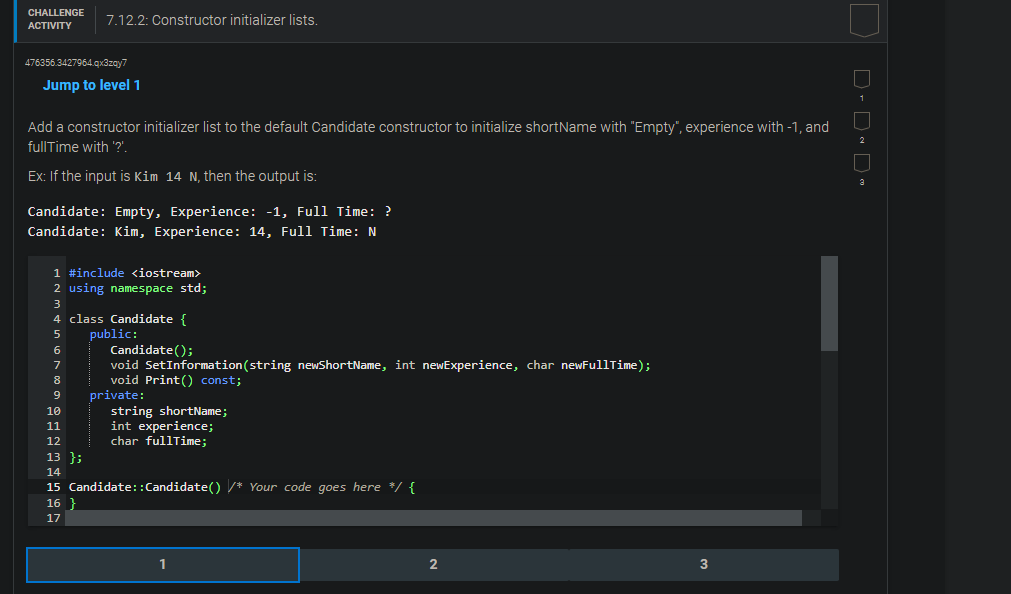Click the 'char fullTime;' line
1011x594 pixels.
click(159, 441)
